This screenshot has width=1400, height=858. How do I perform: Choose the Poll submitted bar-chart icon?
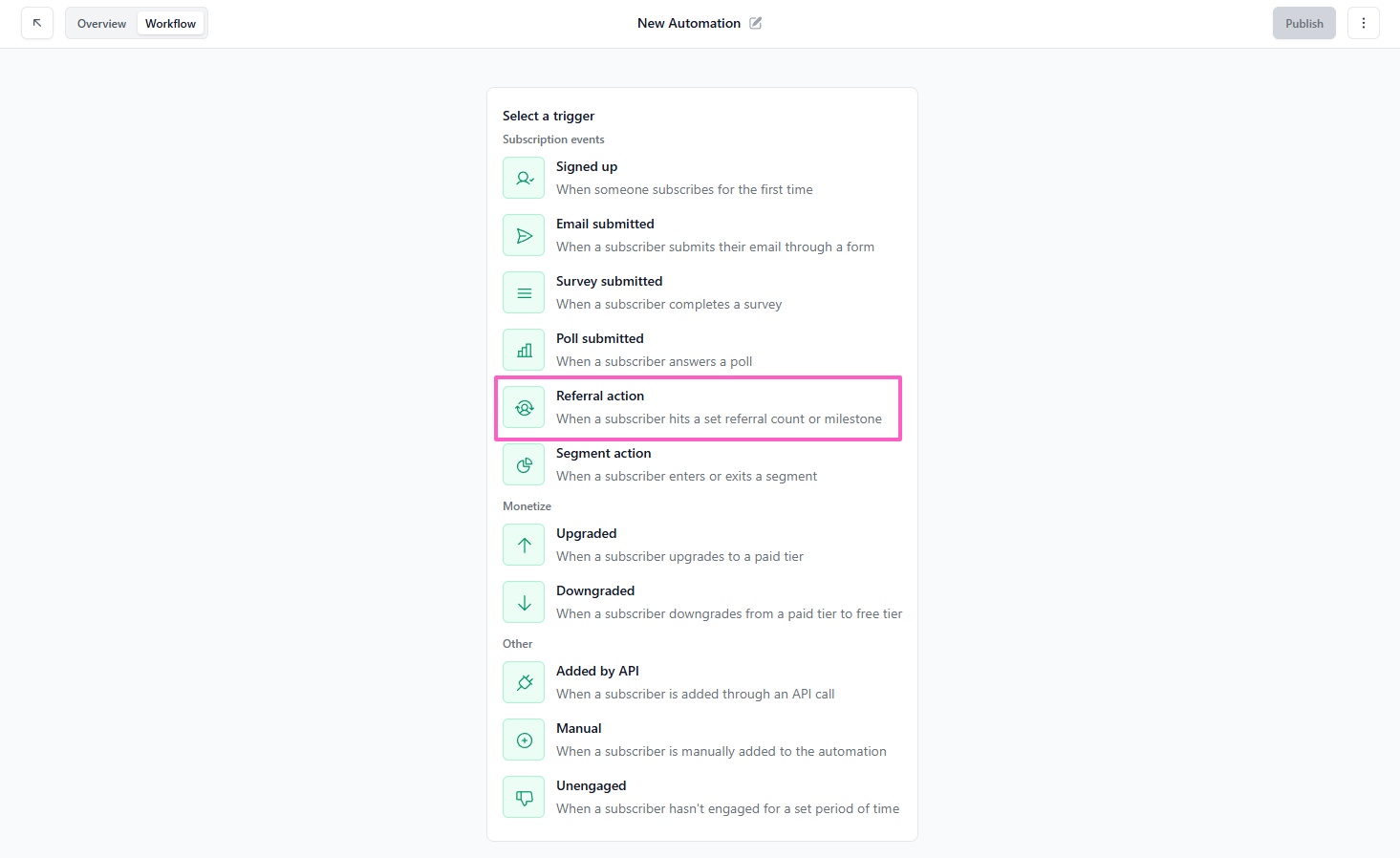point(524,350)
